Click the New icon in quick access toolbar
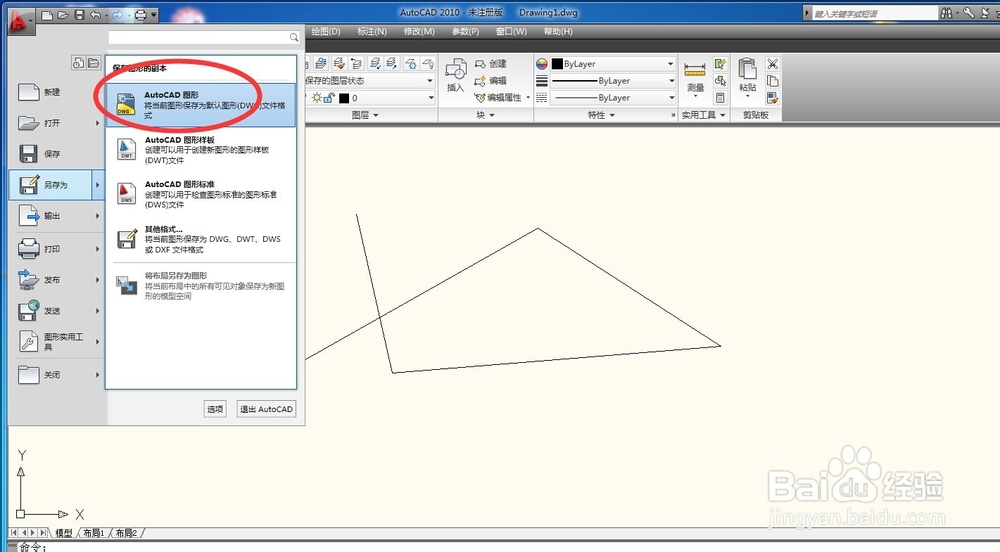1000x552 pixels. (47, 15)
